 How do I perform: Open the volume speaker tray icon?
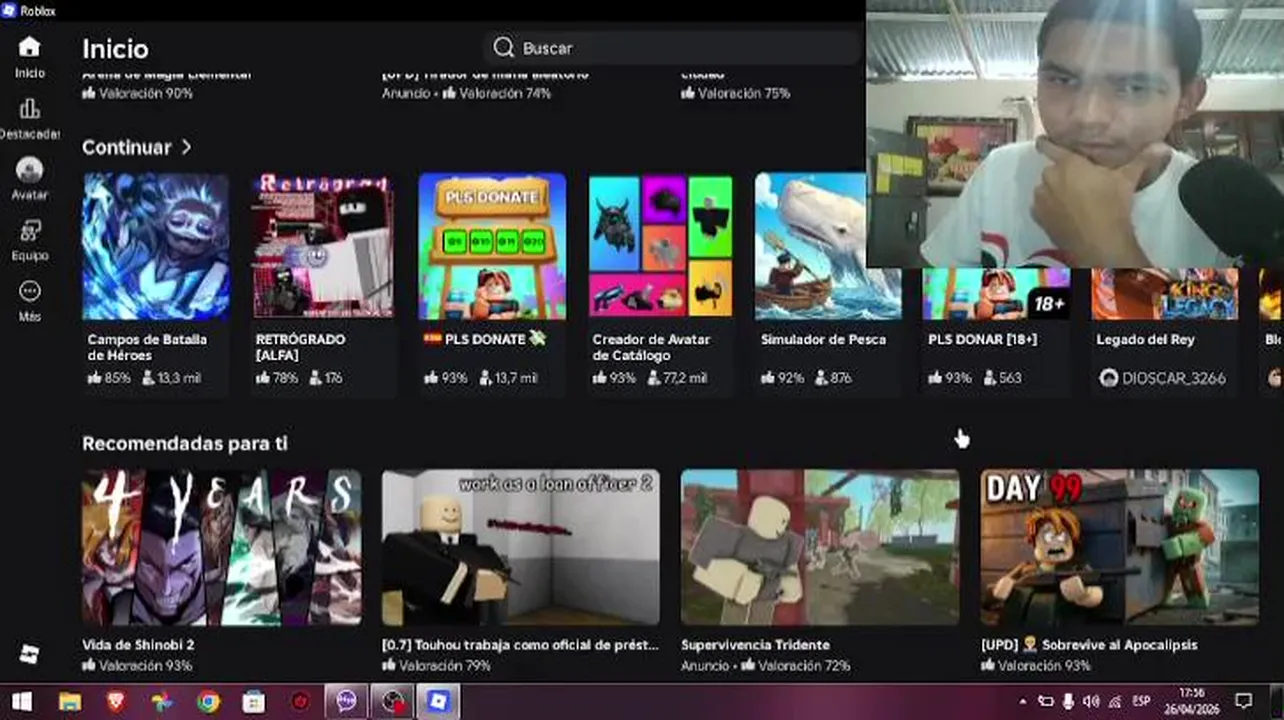point(1091,702)
